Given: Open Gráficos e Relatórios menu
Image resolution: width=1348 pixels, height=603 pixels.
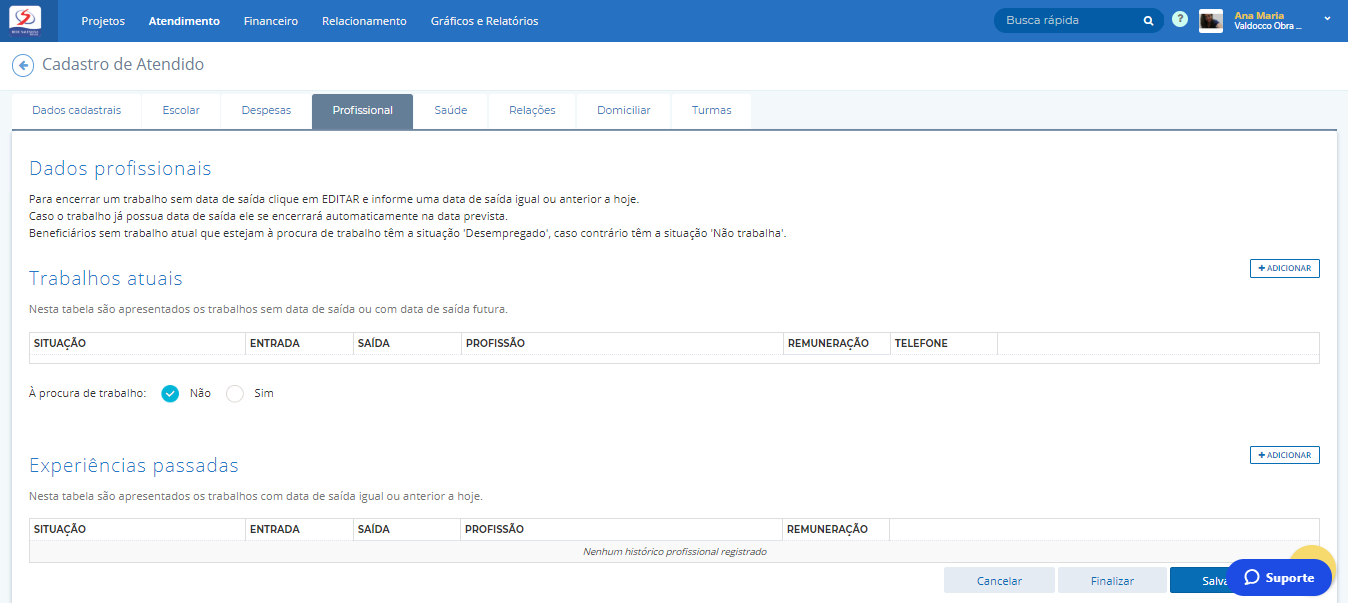Looking at the screenshot, I should 484,21.
